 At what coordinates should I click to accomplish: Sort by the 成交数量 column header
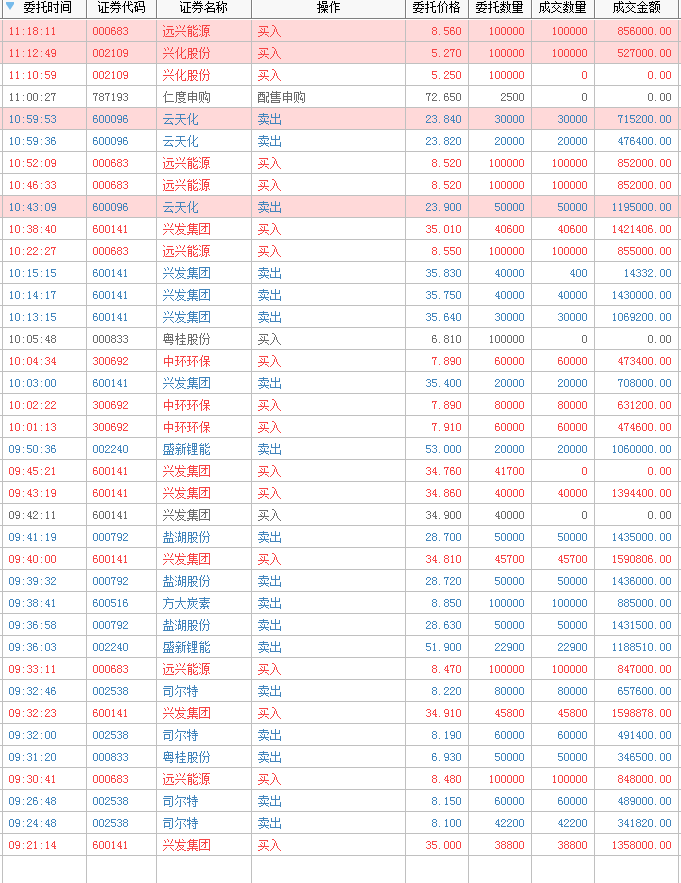pyautogui.click(x=563, y=8)
